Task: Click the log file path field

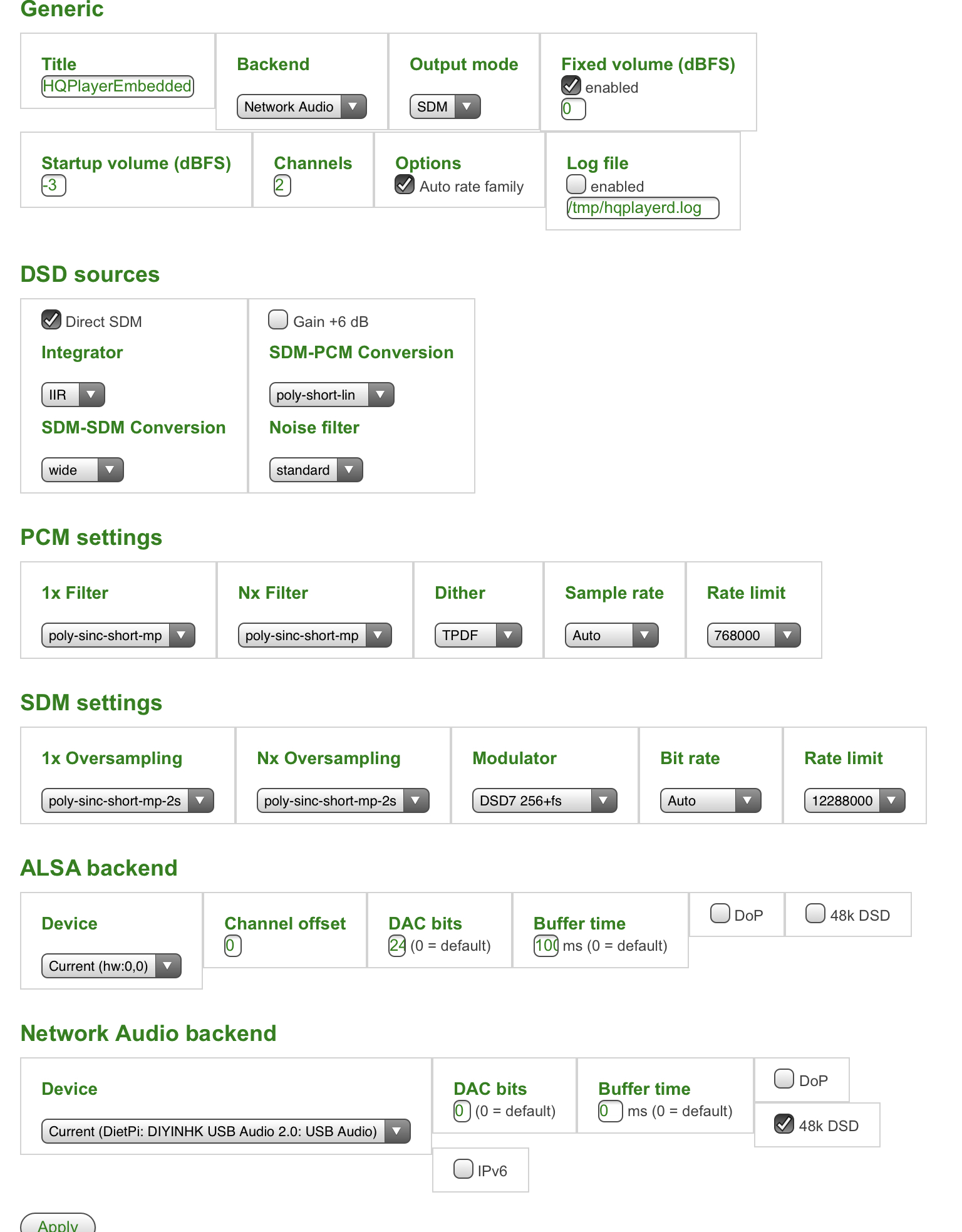Action: 643,208
